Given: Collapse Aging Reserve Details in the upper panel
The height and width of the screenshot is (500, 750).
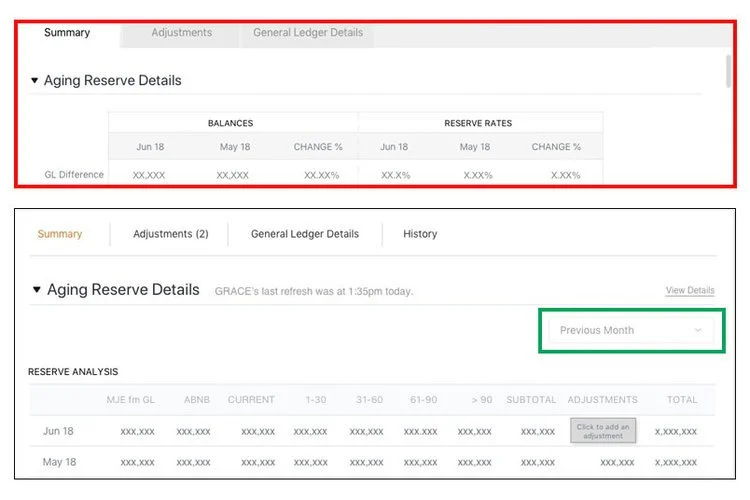Looking at the screenshot, I should tap(34, 80).
